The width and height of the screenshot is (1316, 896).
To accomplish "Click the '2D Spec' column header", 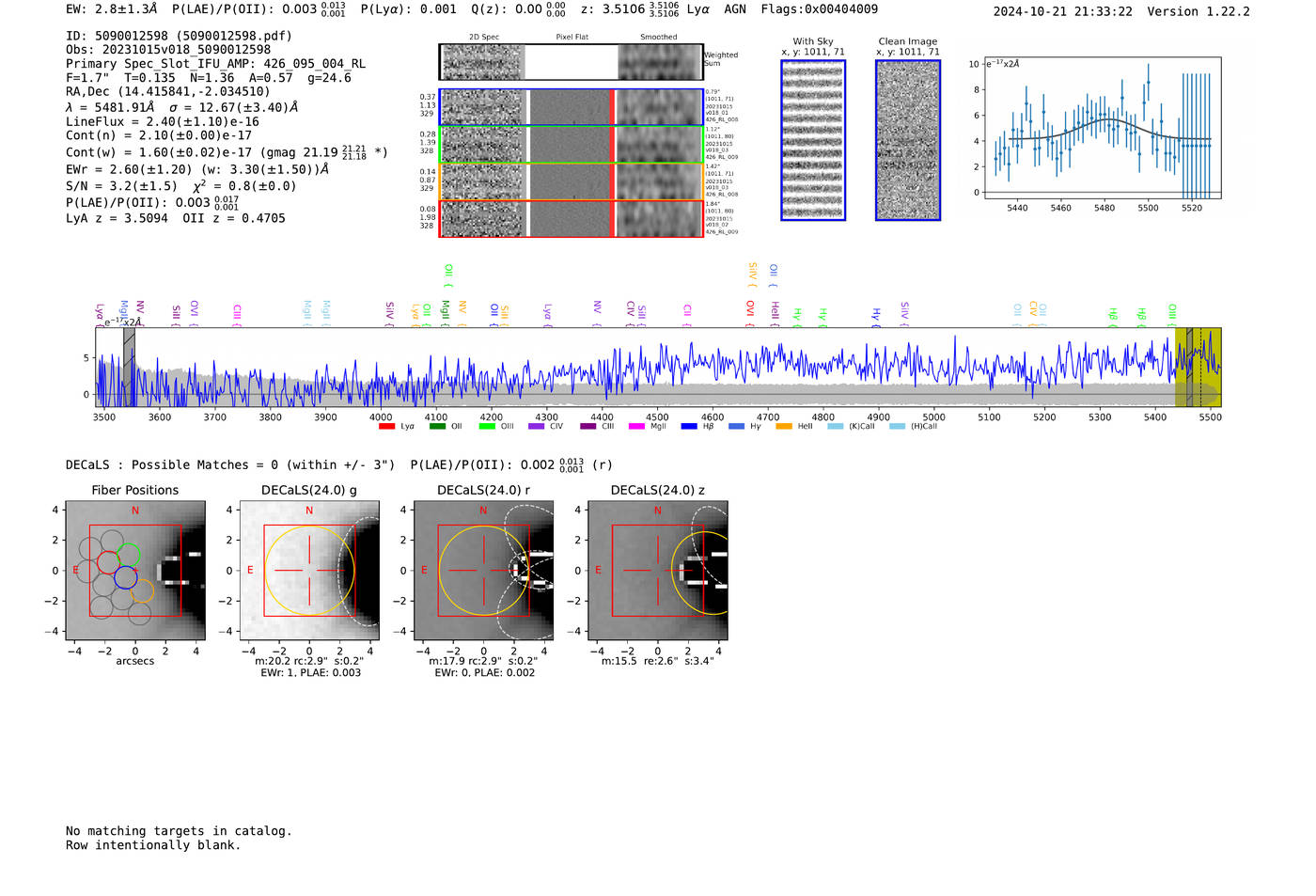I will tap(484, 38).
